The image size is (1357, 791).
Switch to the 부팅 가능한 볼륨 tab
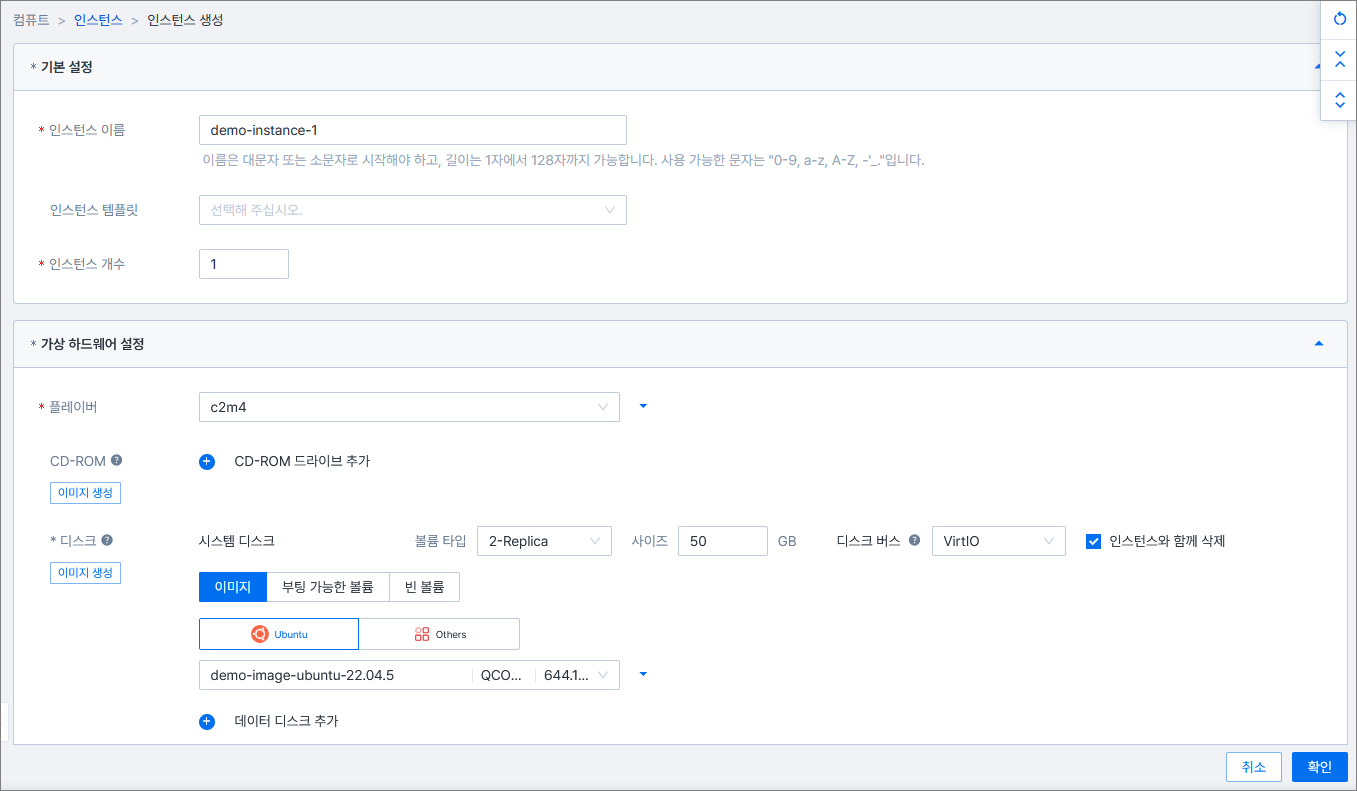tap(327, 587)
